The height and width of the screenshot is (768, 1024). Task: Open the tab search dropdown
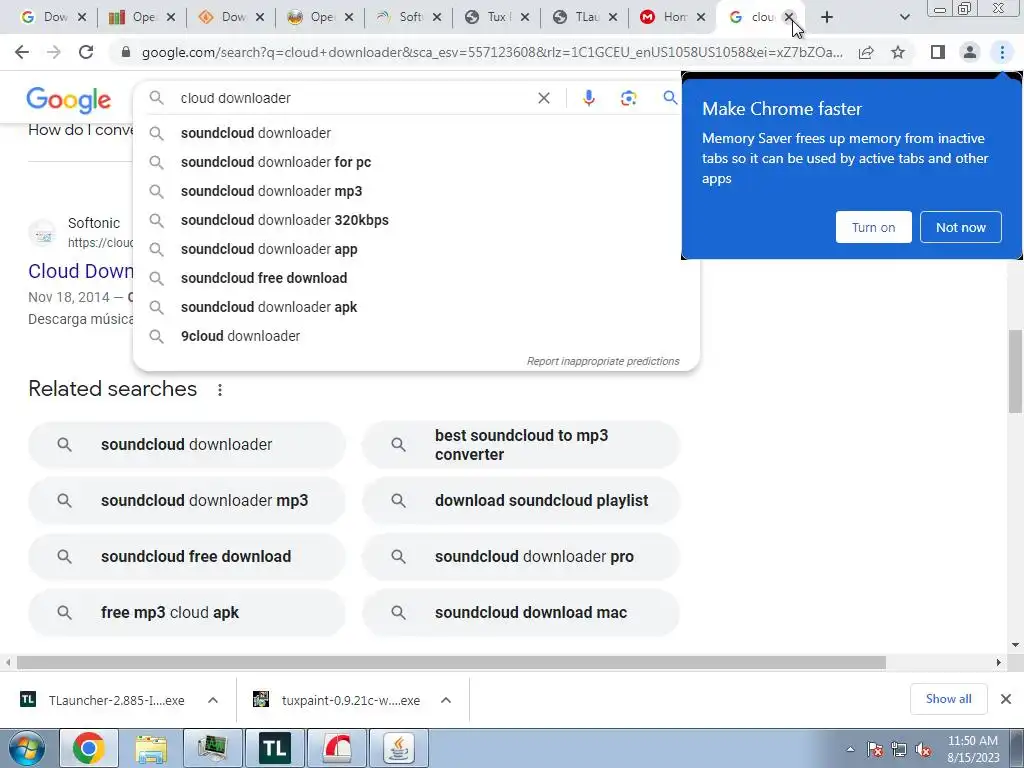[x=904, y=17]
